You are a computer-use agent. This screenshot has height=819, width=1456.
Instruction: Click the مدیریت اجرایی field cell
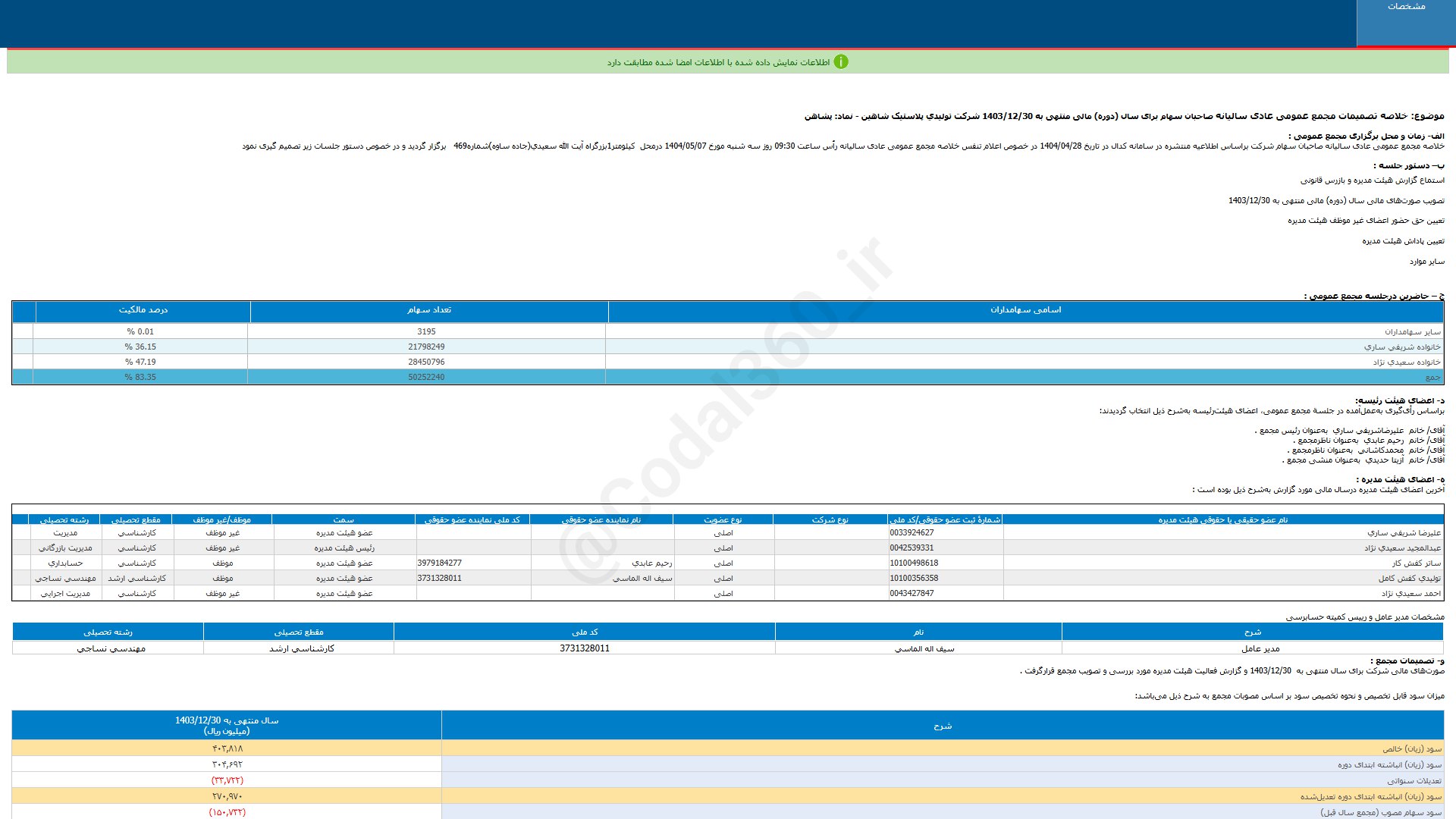[x=65, y=594]
